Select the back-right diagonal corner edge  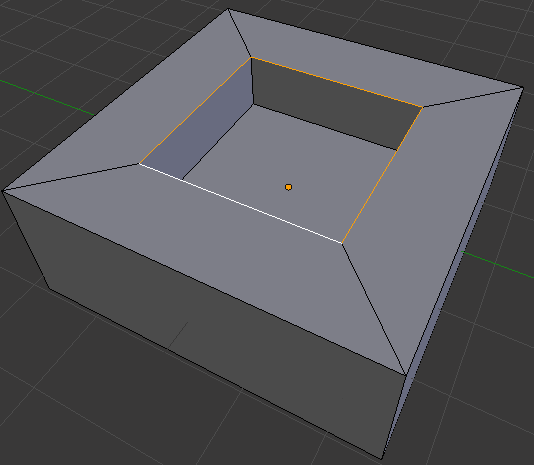(x=473, y=97)
